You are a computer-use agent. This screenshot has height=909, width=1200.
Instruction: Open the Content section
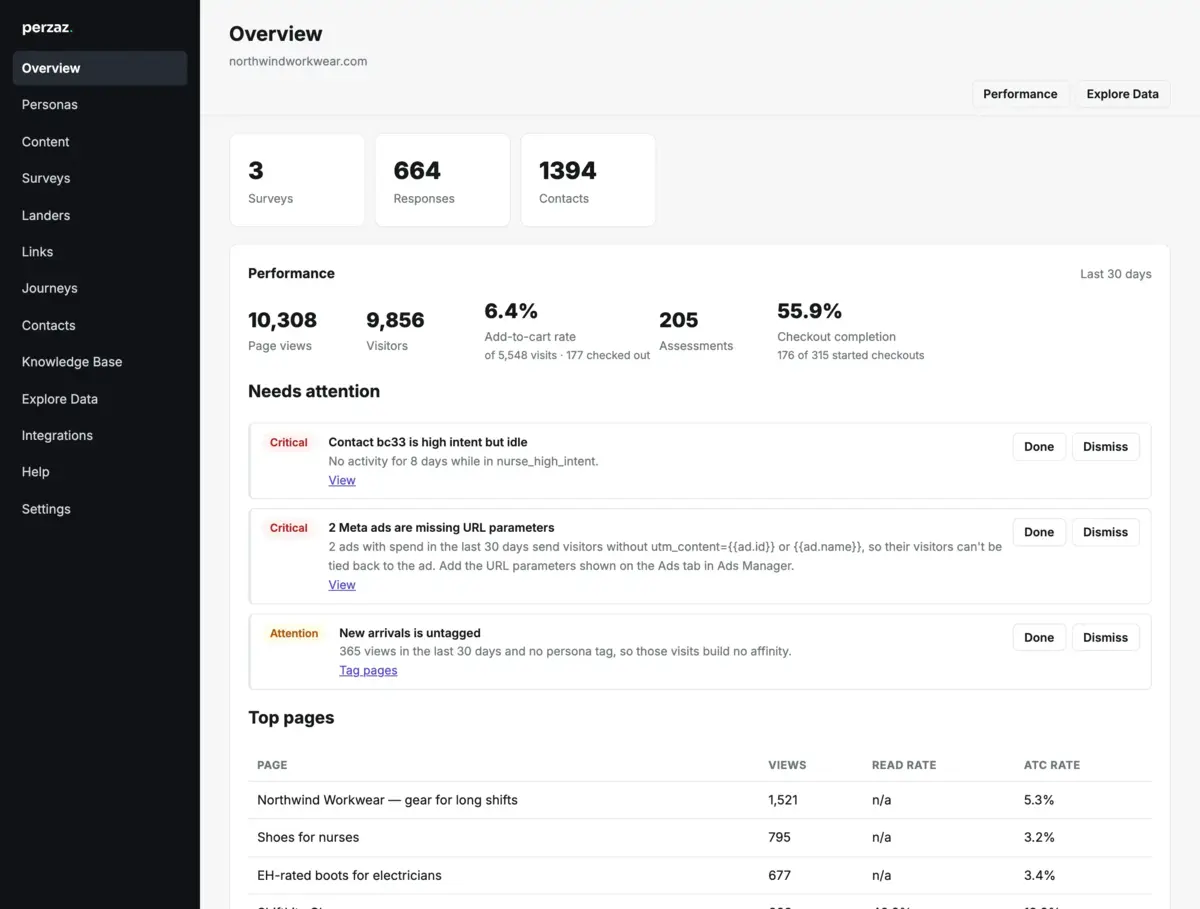[x=100, y=142]
